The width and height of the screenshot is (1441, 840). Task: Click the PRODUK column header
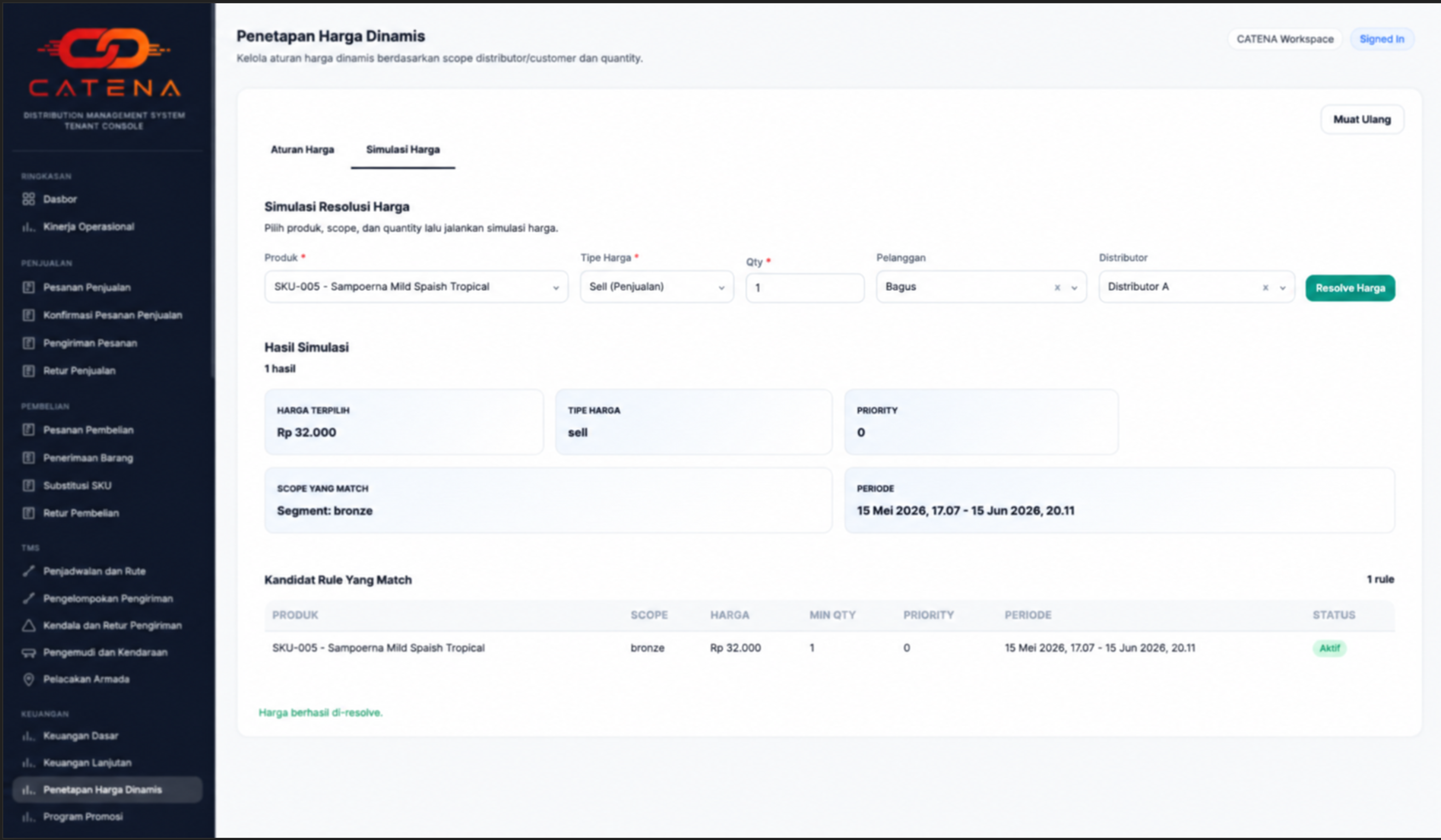point(295,615)
